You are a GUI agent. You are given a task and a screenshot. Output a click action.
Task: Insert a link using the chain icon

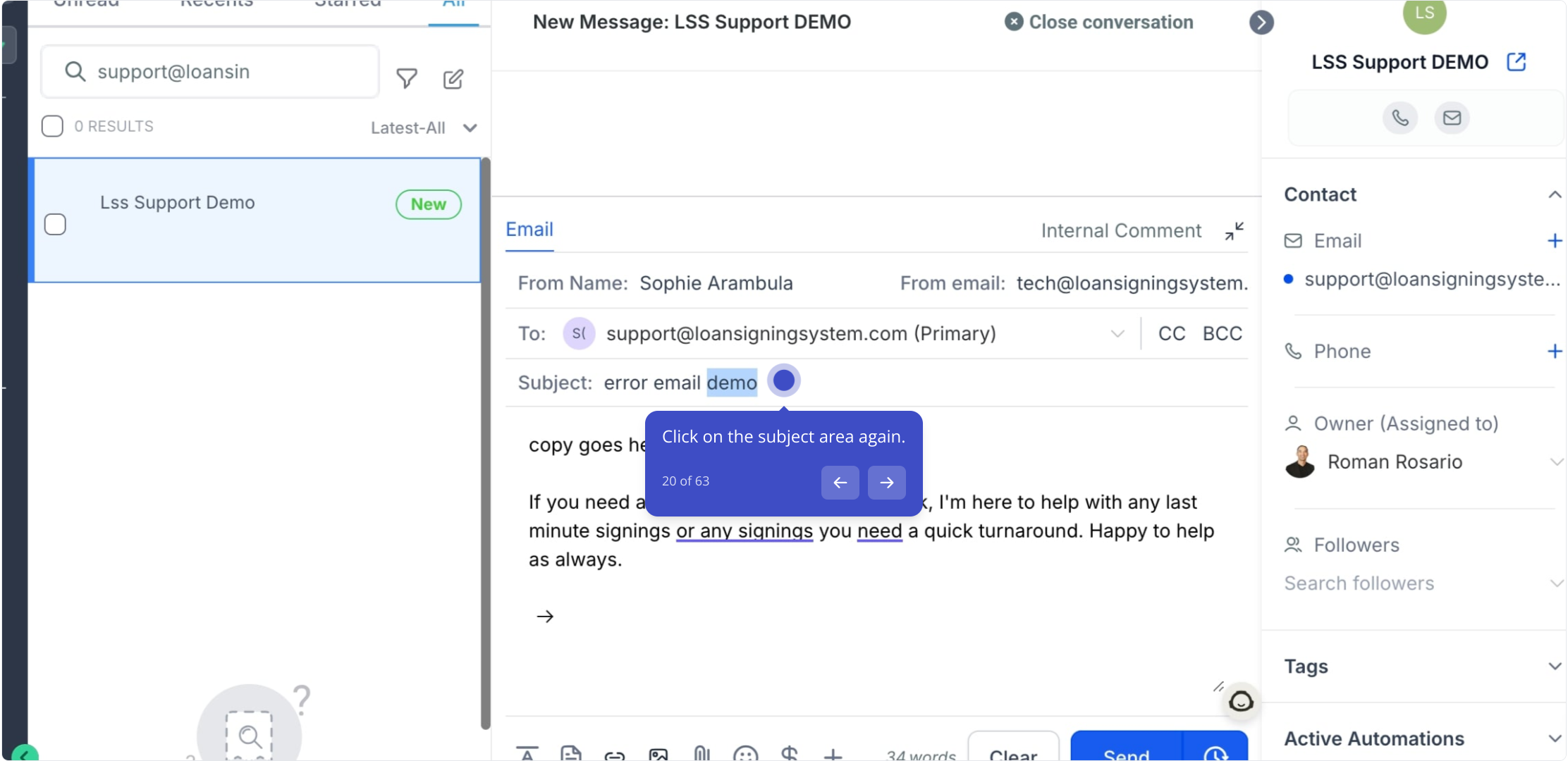[x=614, y=755]
